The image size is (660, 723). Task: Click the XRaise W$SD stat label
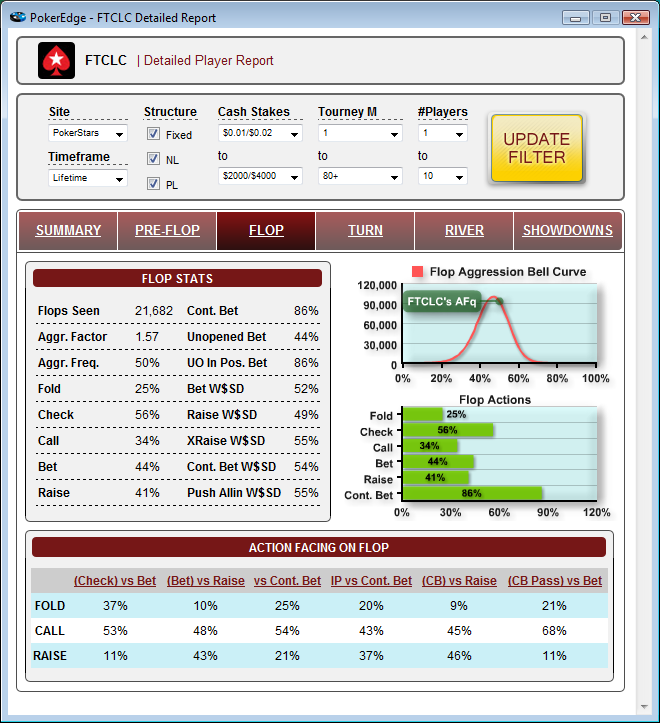tap(226, 441)
